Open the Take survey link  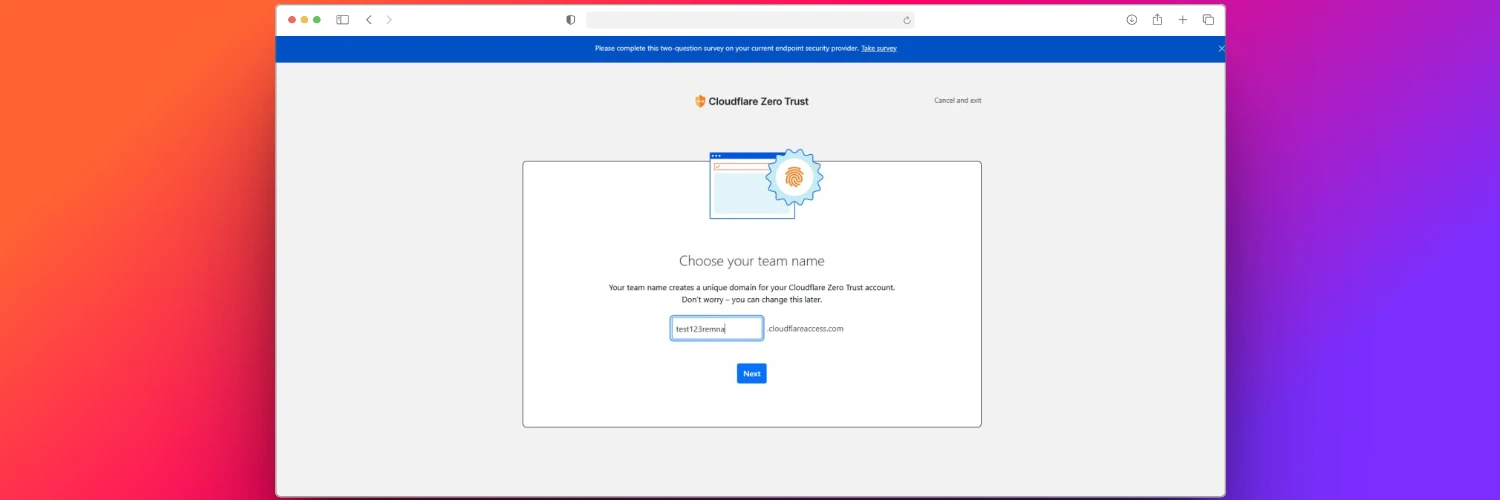click(x=878, y=48)
